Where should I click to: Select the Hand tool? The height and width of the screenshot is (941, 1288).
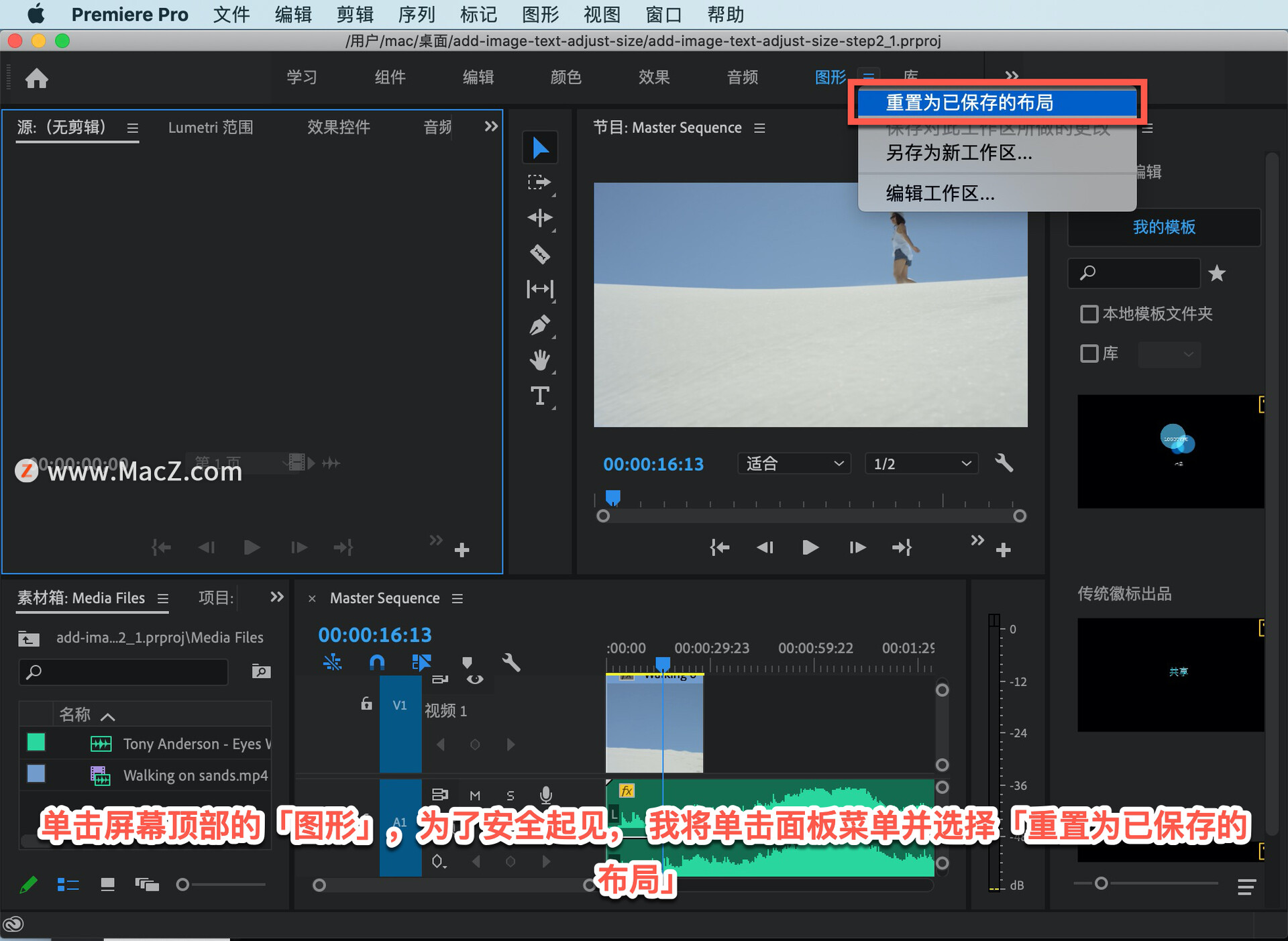click(539, 361)
